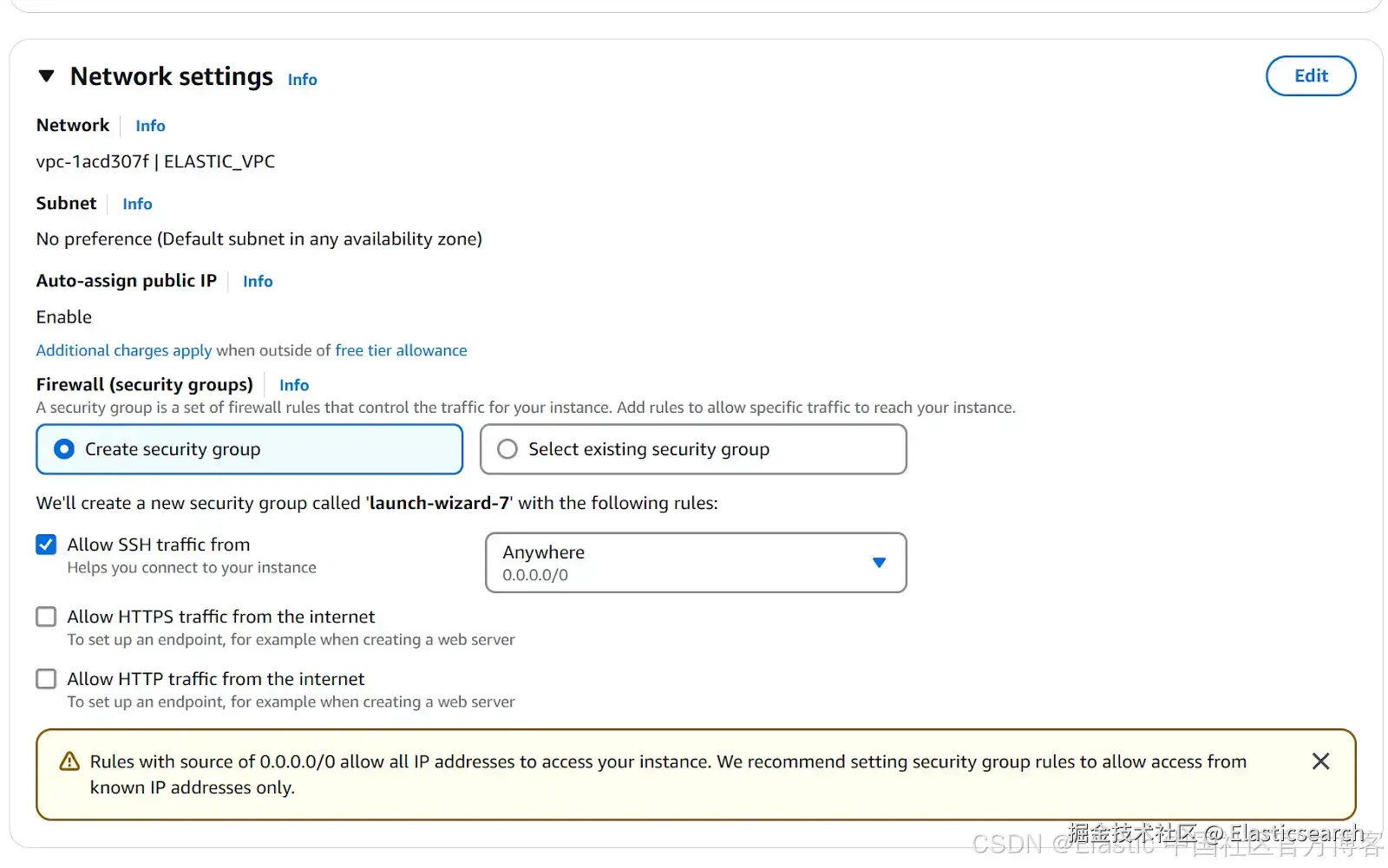Open Info link next to Network label
Screen dimensions: 1388x868
(x=150, y=126)
